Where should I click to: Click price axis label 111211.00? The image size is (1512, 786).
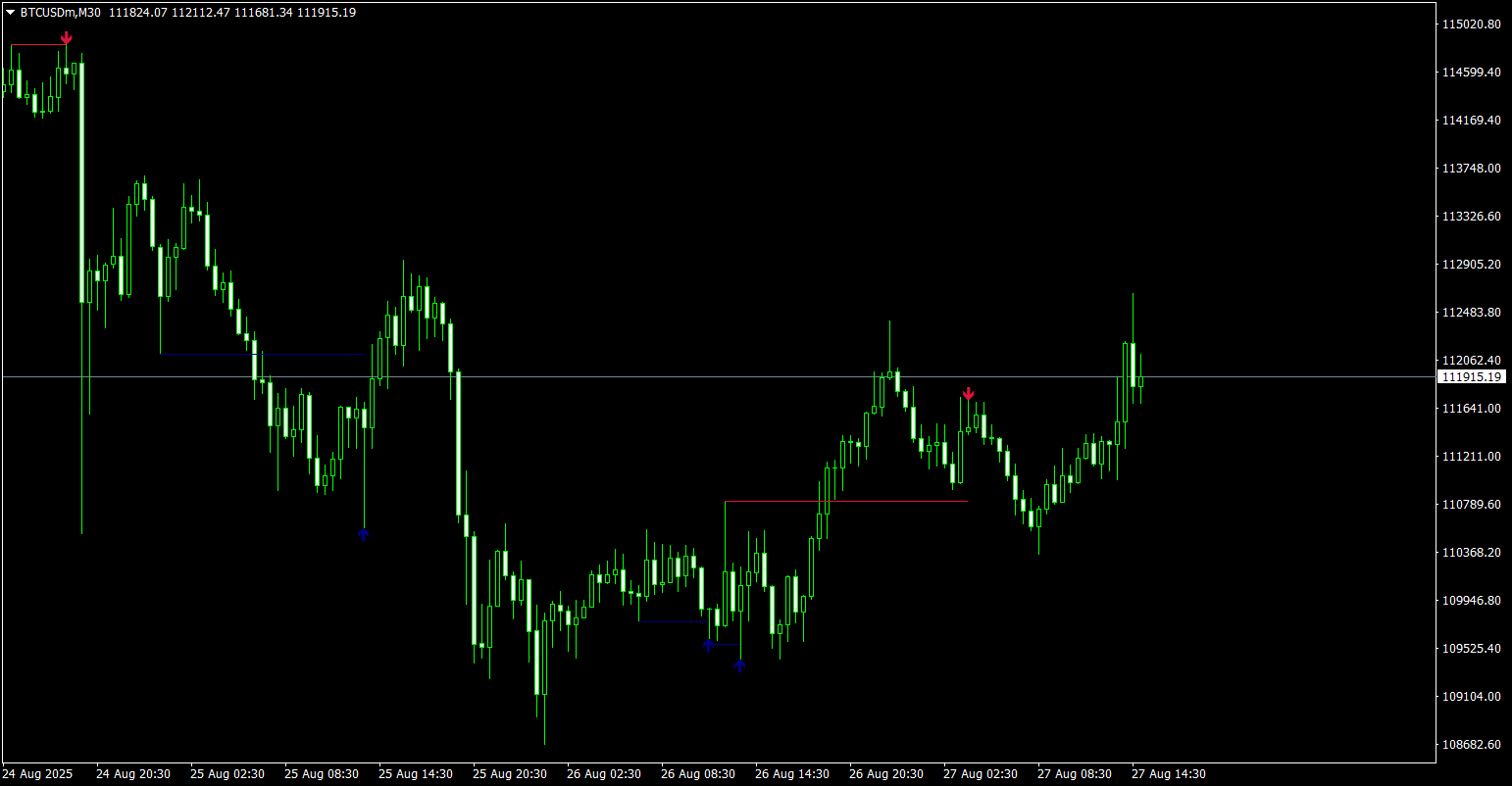(1473, 457)
